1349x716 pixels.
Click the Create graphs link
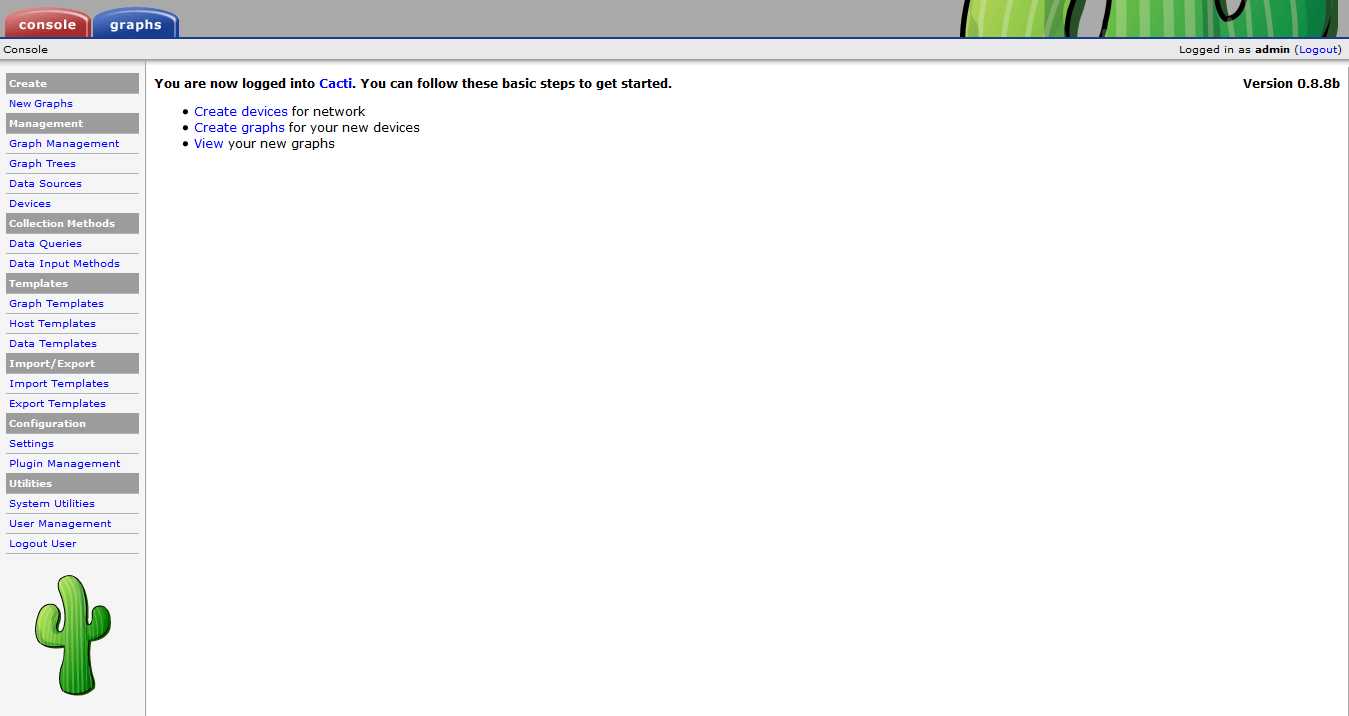pyautogui.click(x=240, y=128)
